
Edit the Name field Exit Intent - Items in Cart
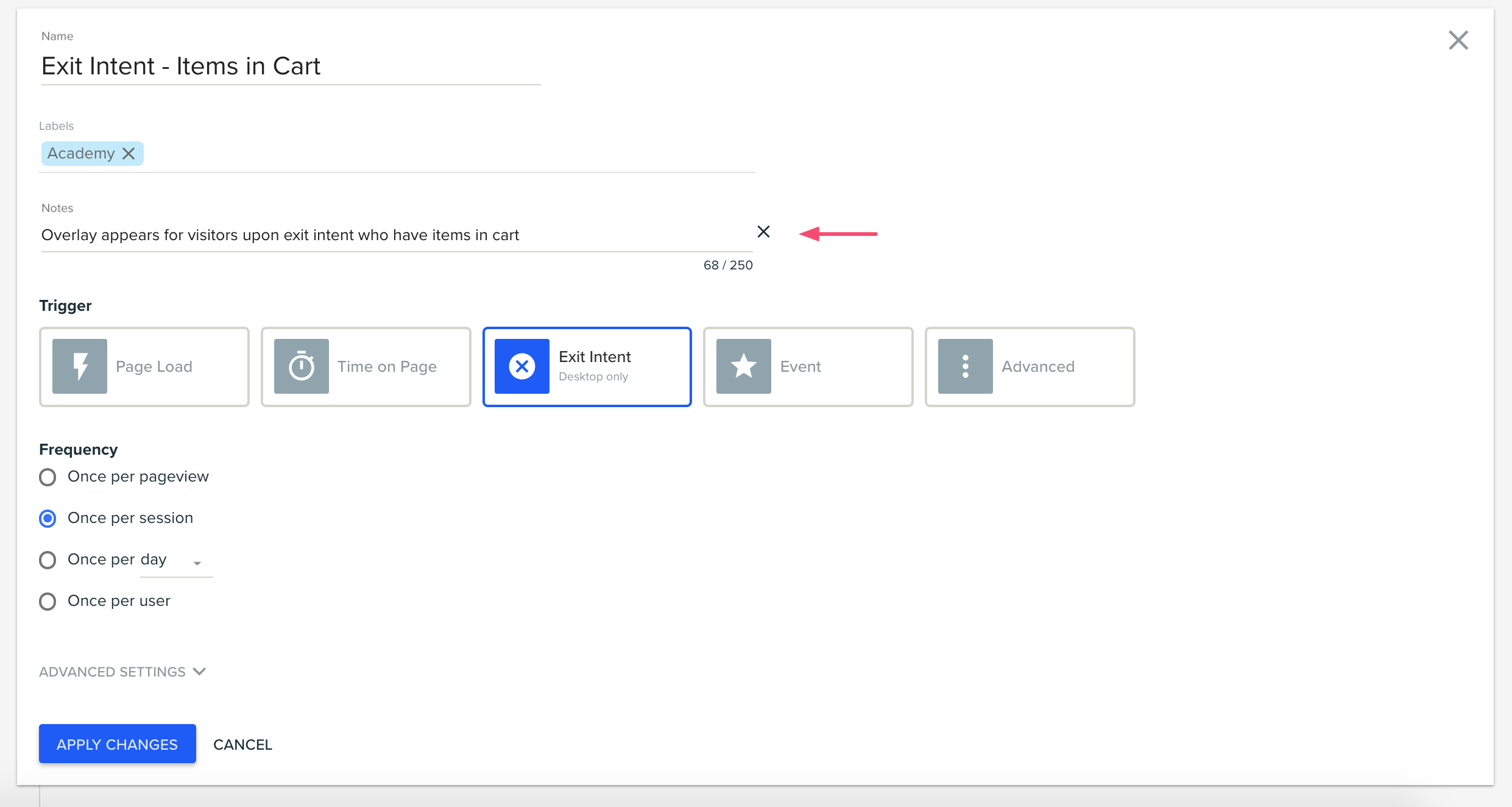(291, 66)
